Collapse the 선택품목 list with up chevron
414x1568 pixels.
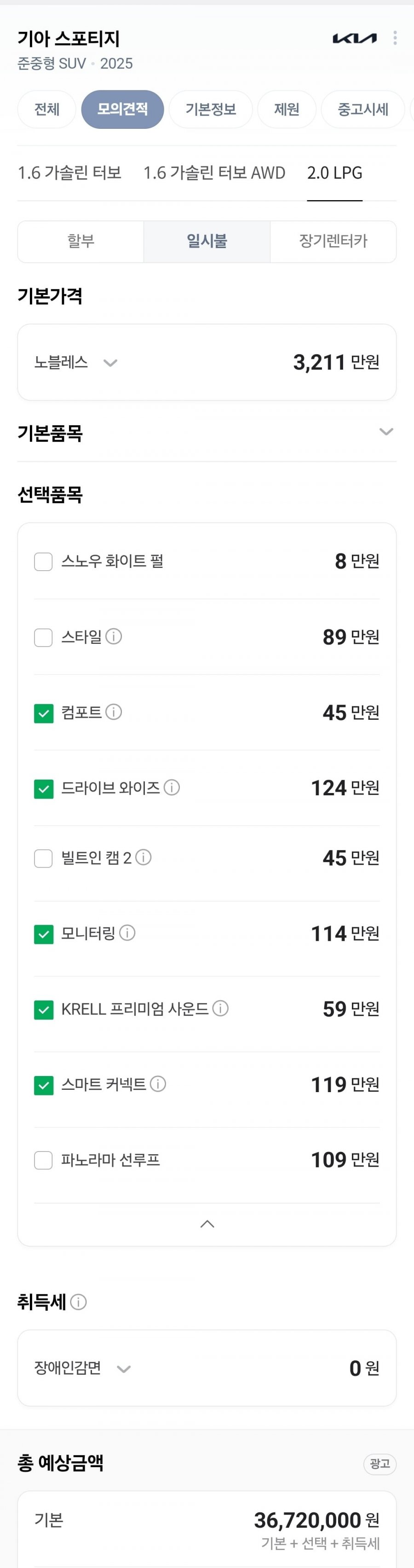point(207,1223)
